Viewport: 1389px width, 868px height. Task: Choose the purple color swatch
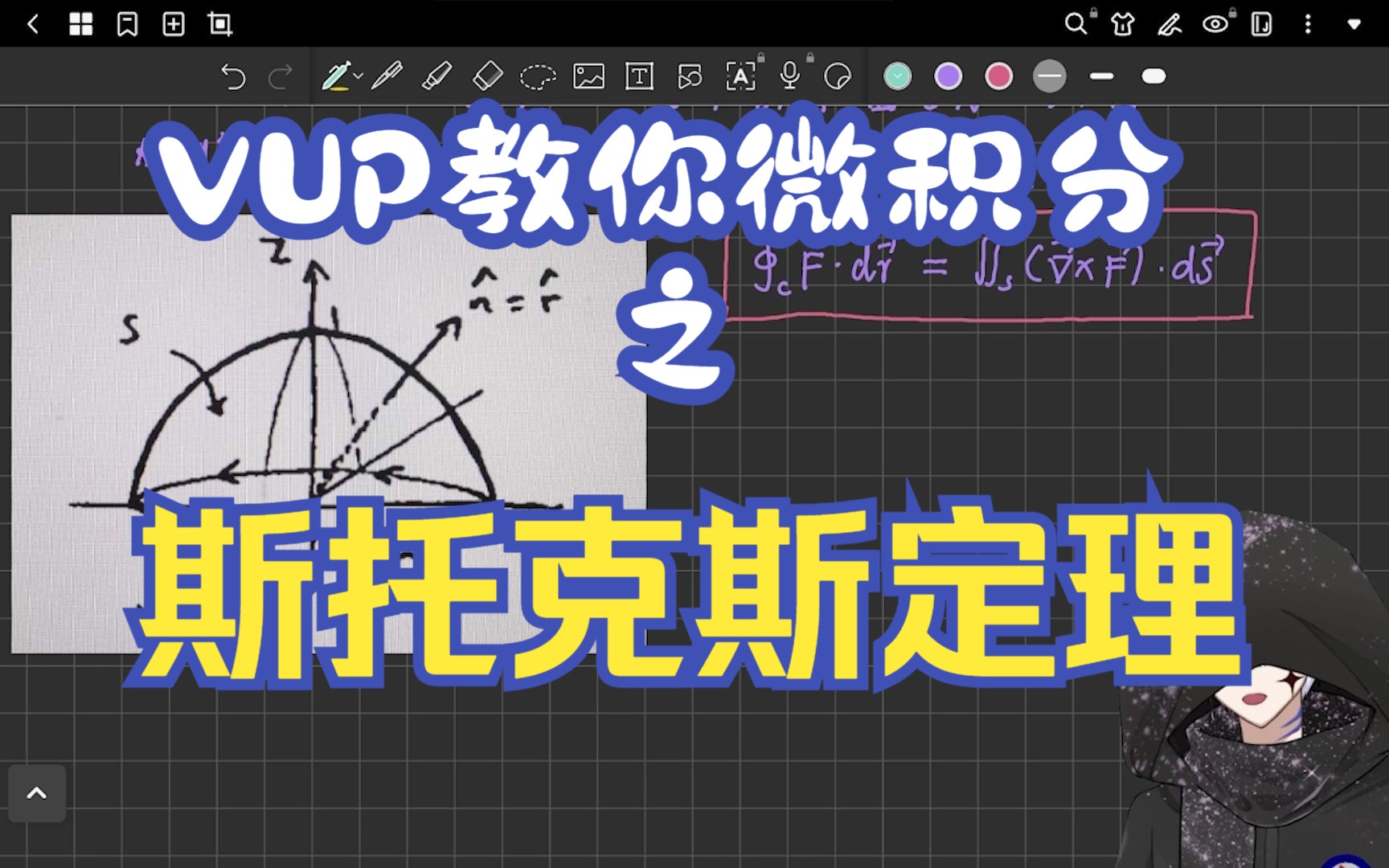(x=949, y=76)
